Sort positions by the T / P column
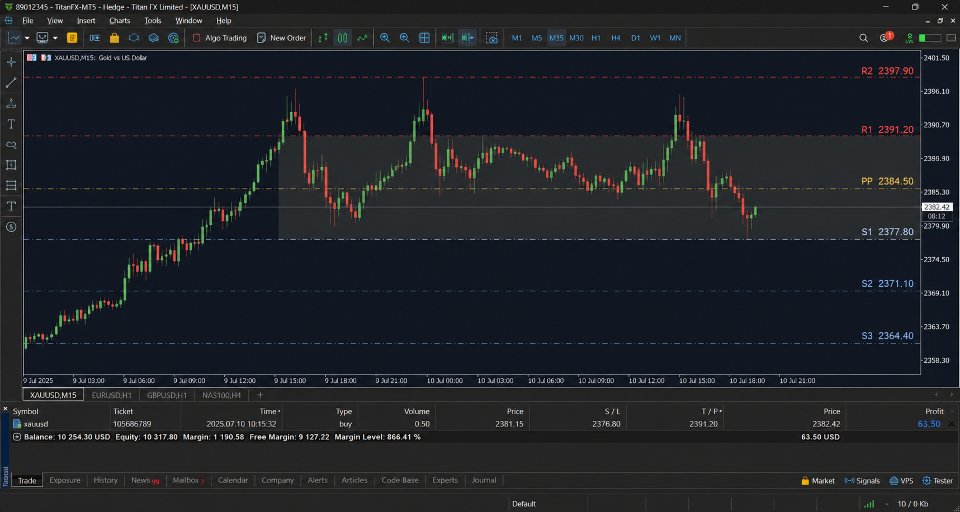Image resolution: width=960 pixels, height=512 pixels. [711, 412]
